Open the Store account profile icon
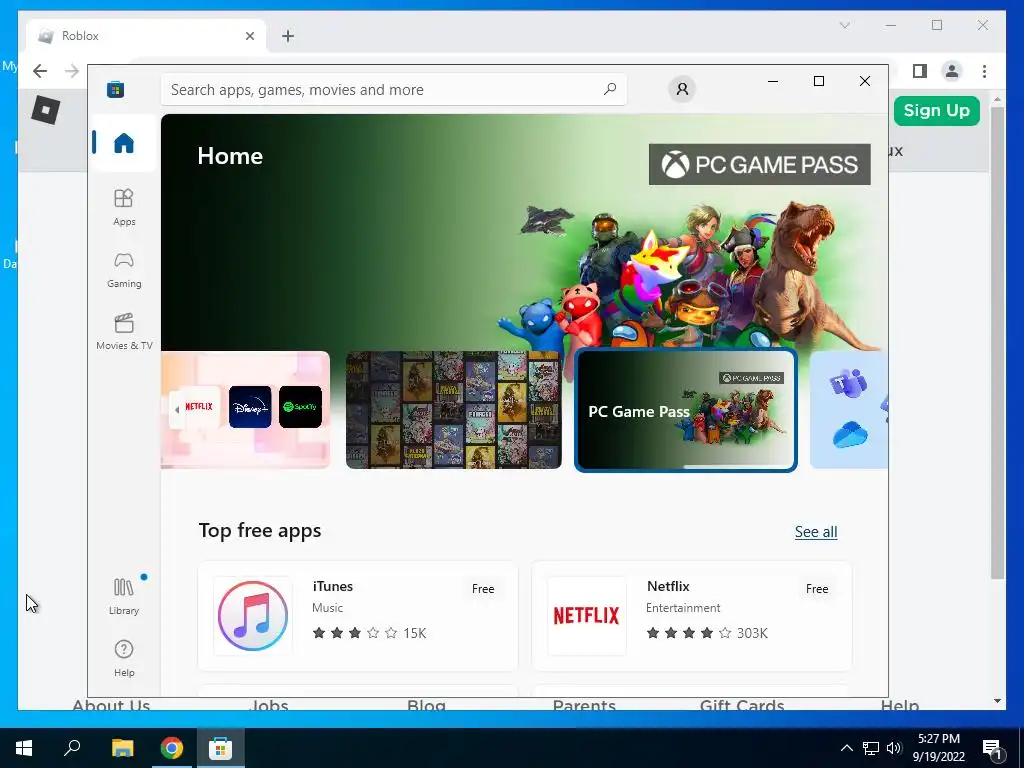 point(682,89)
